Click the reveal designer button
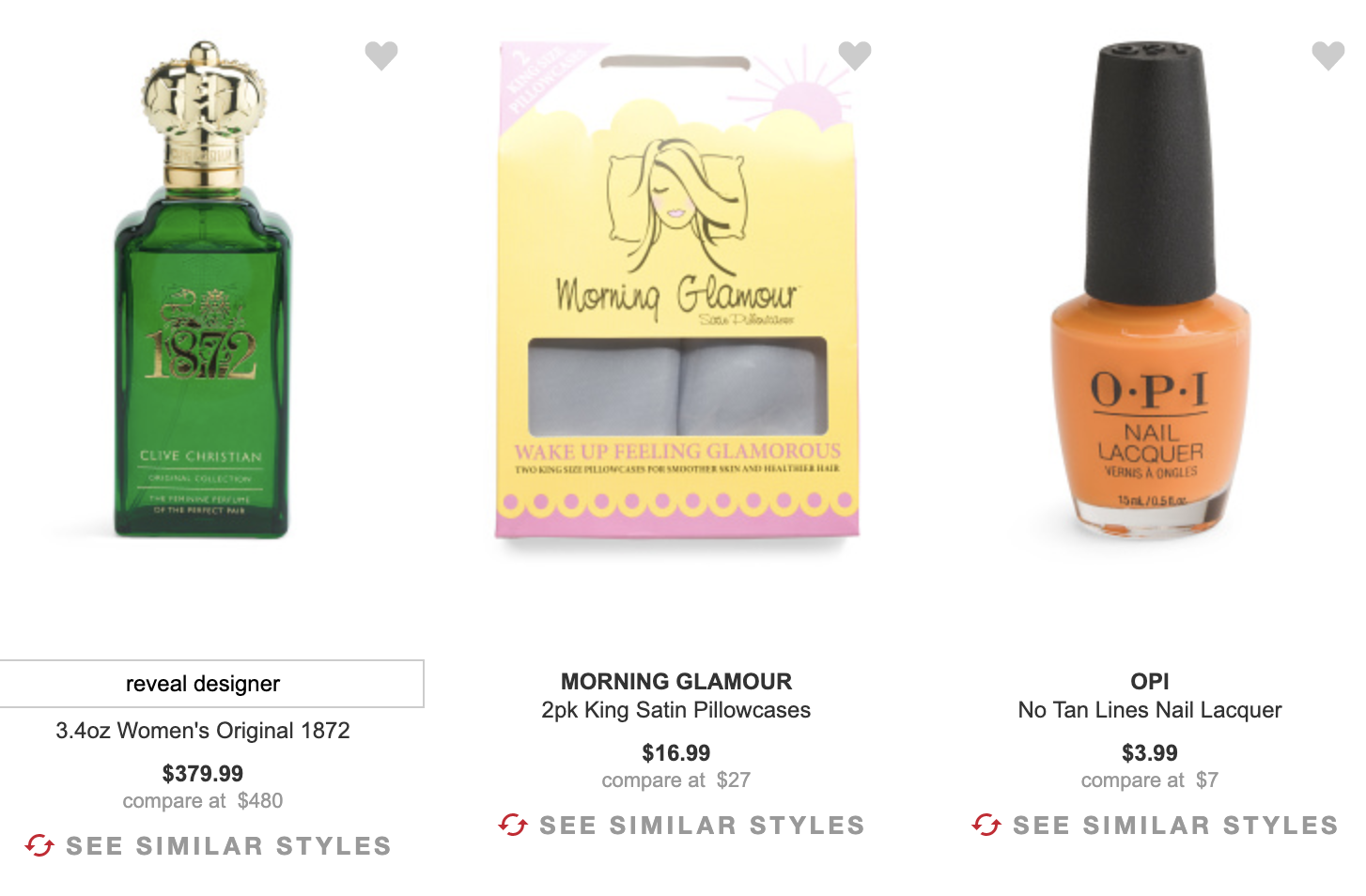 click(203, 684)
